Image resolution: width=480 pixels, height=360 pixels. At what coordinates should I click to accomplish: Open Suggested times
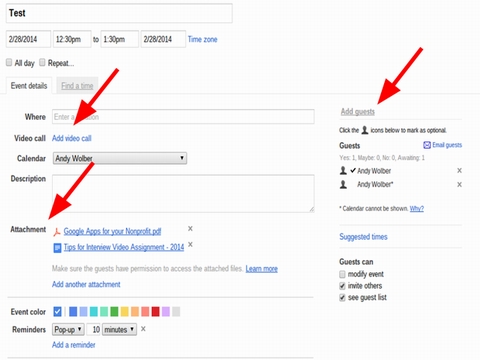[x=363, y=237]
